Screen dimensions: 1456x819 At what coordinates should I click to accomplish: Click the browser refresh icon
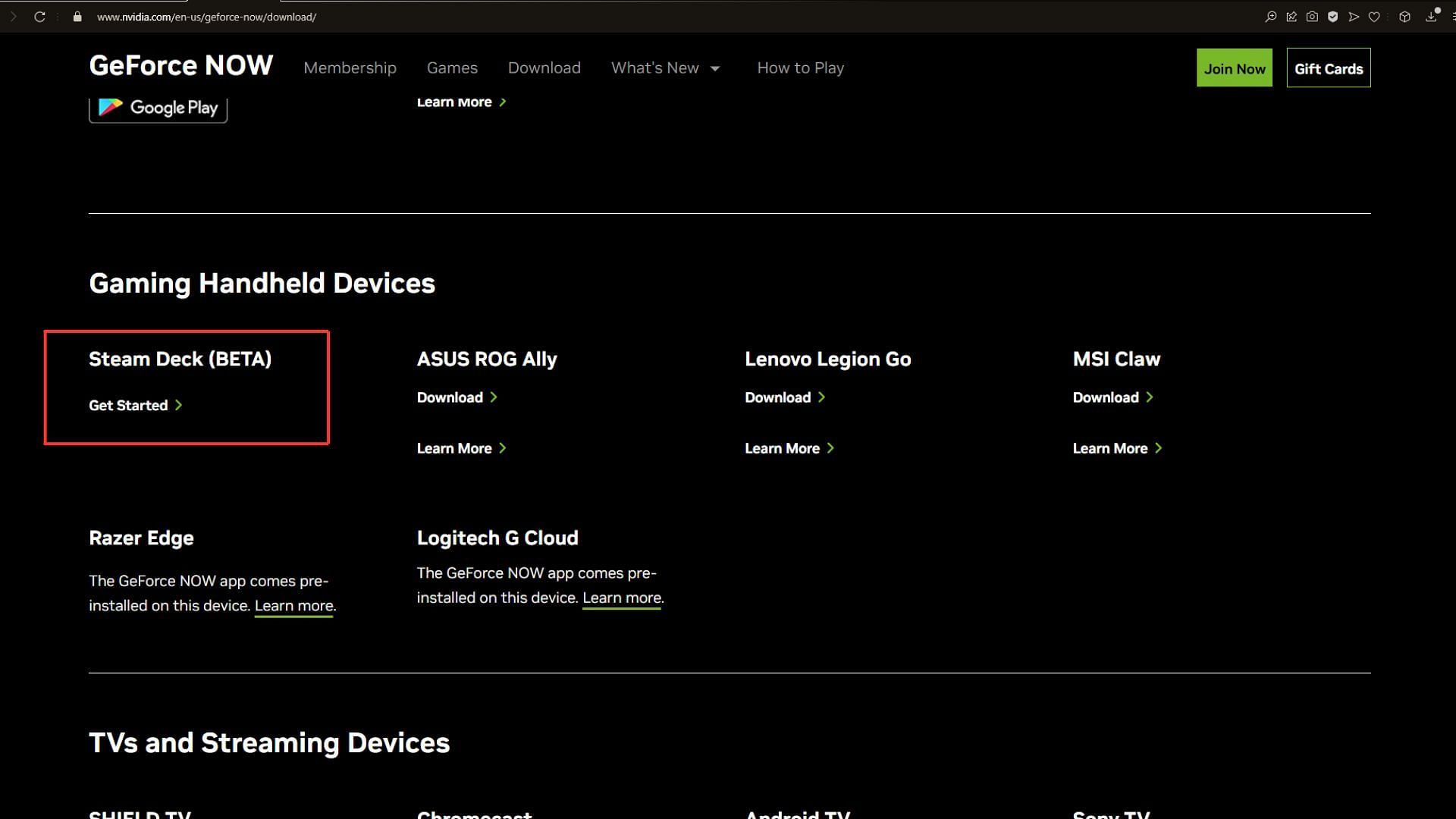point(39,17)
